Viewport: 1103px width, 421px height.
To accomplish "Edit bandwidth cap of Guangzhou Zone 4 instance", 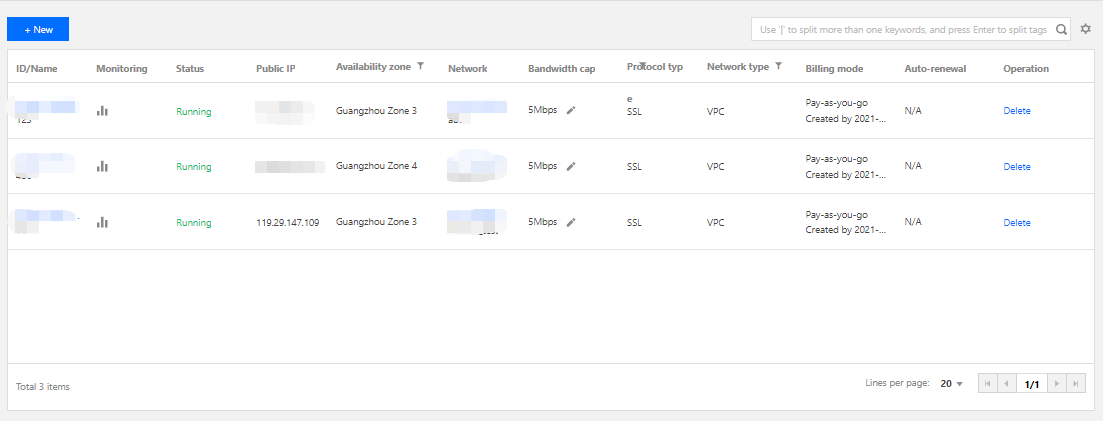I will (571, 167).
